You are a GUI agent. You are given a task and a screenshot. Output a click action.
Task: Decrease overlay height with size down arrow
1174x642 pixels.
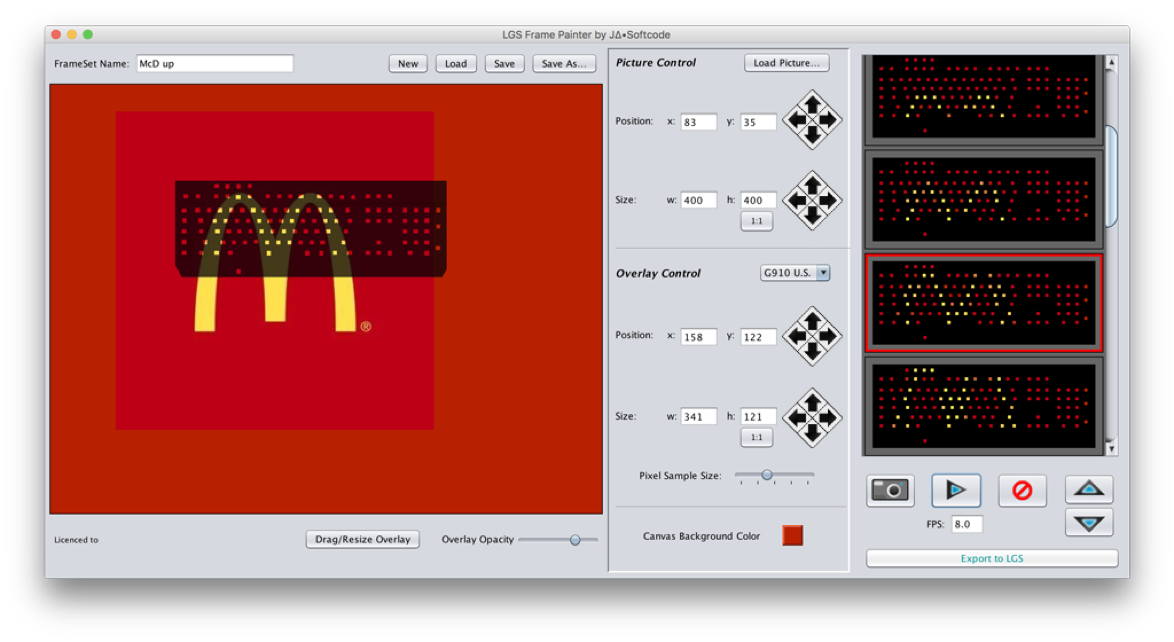(812, 434)
